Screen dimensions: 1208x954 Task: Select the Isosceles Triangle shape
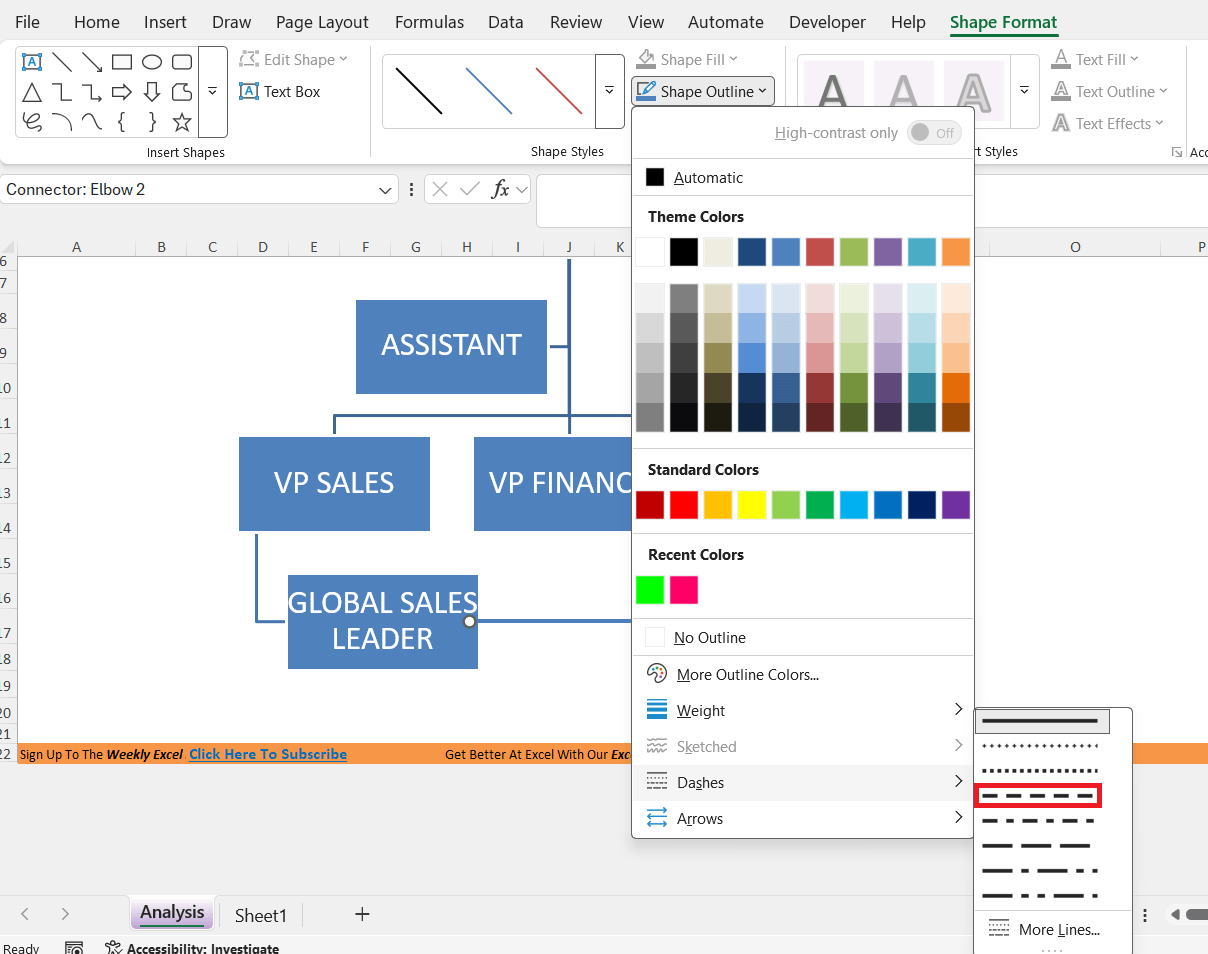pyautogui.click(x=32, y=92)
